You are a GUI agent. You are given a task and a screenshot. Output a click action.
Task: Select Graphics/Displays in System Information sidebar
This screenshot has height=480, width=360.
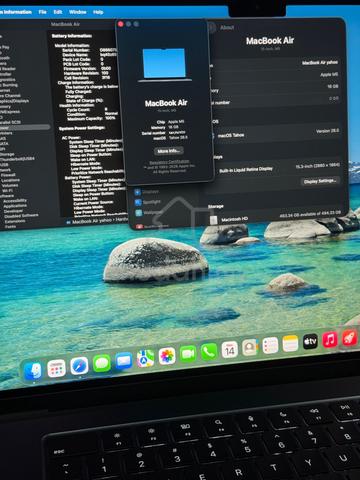point(14,101)
